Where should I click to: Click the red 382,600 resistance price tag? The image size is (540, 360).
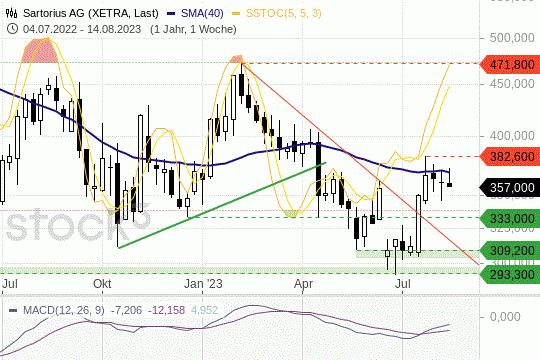(x=510, y=156)
